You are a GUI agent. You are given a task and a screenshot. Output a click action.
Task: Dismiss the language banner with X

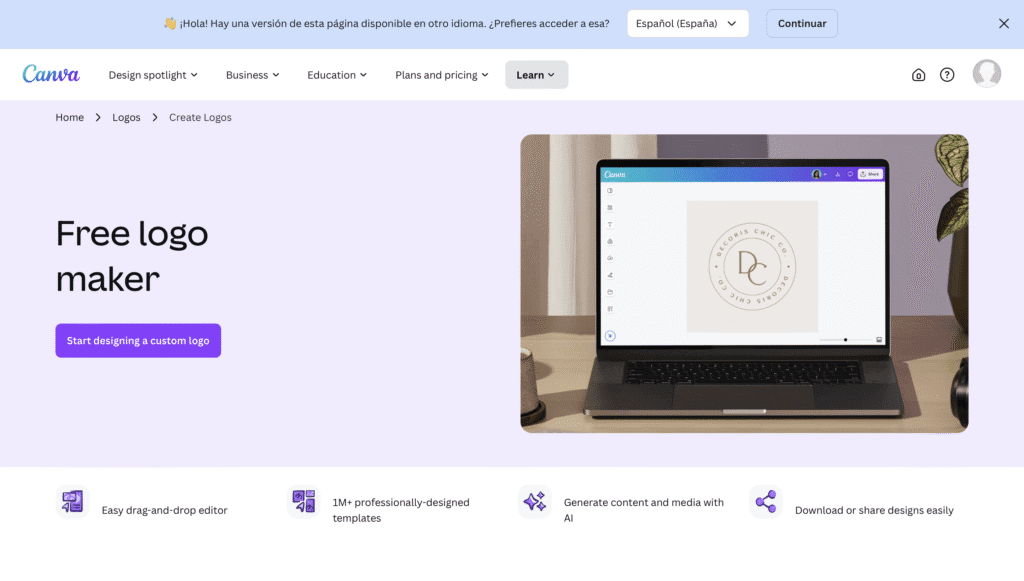tap(1004, 23)
